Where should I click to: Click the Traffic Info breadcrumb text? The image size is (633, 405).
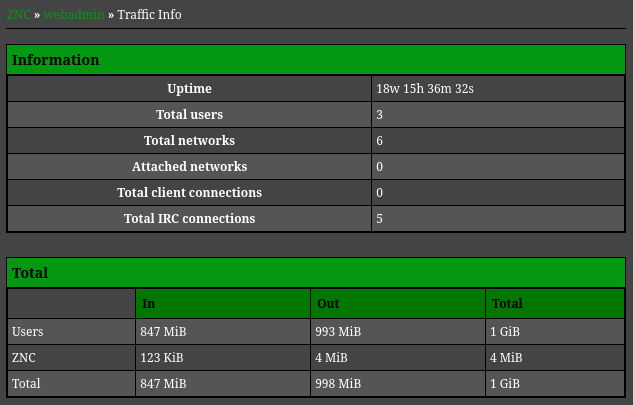click(149, 15)
